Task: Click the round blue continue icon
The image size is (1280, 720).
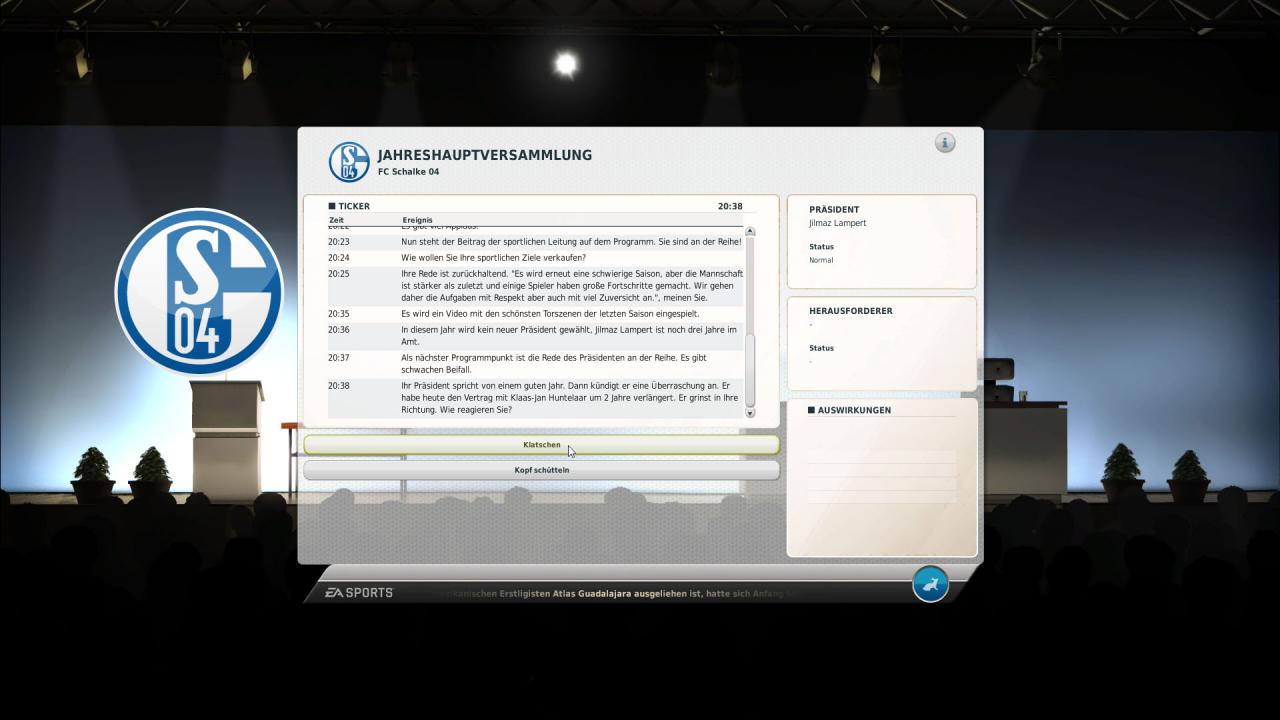Action: pyautogui.click(x=930, y=584)
